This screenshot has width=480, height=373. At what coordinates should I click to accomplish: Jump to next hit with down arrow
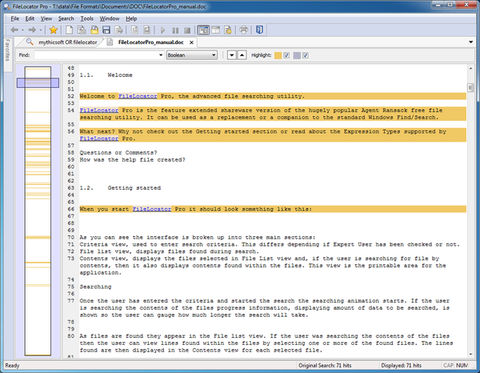[x=232, y=55]
